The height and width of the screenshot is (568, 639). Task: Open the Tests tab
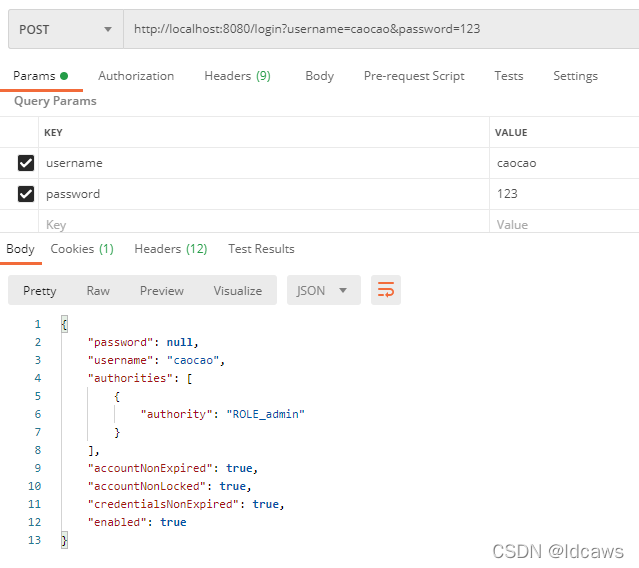pyautogui.click(x=509, y=76)
